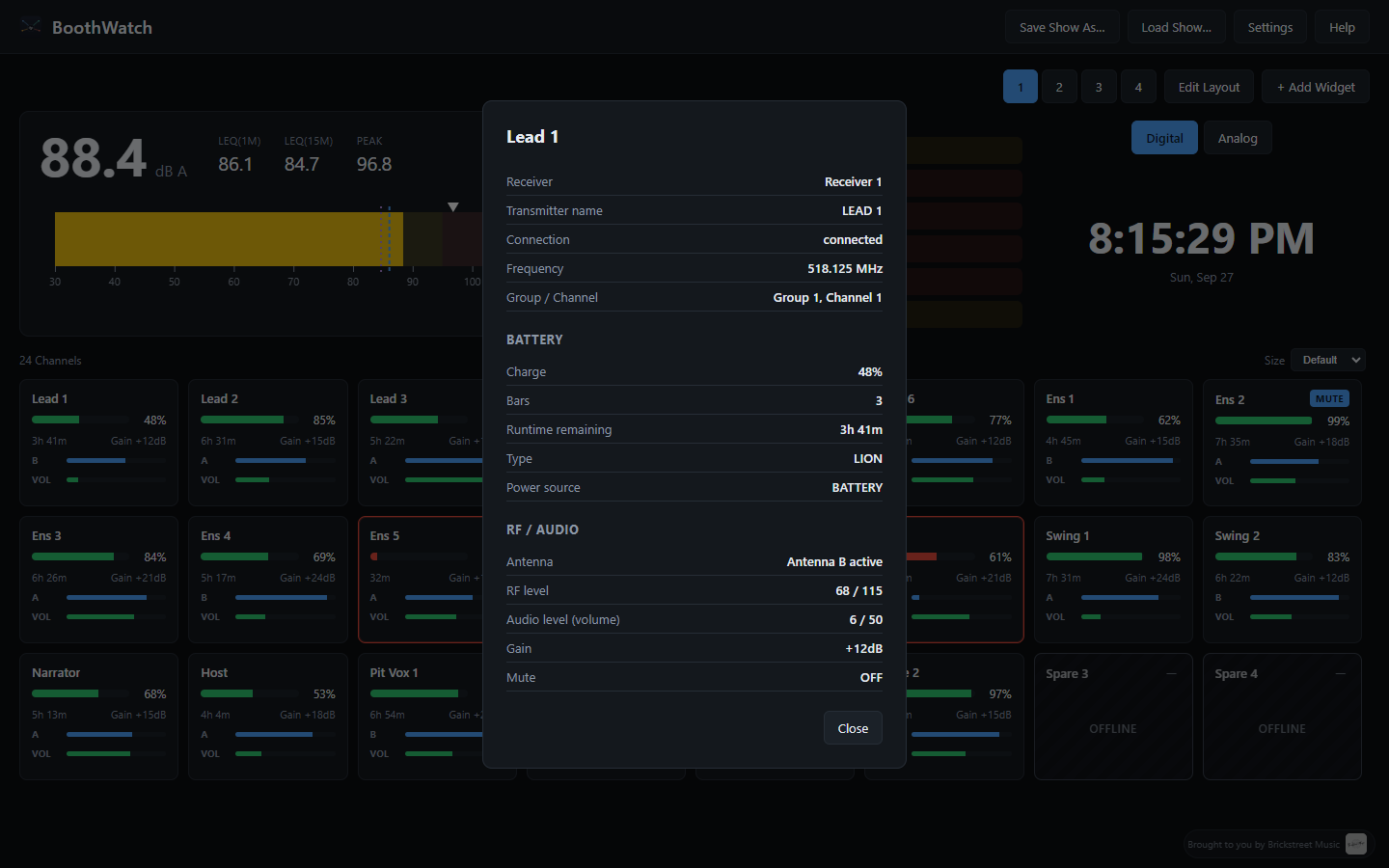Open the Ens 1 channel card
This screenshot has height=868, width=1389.
pos(1113,443)
